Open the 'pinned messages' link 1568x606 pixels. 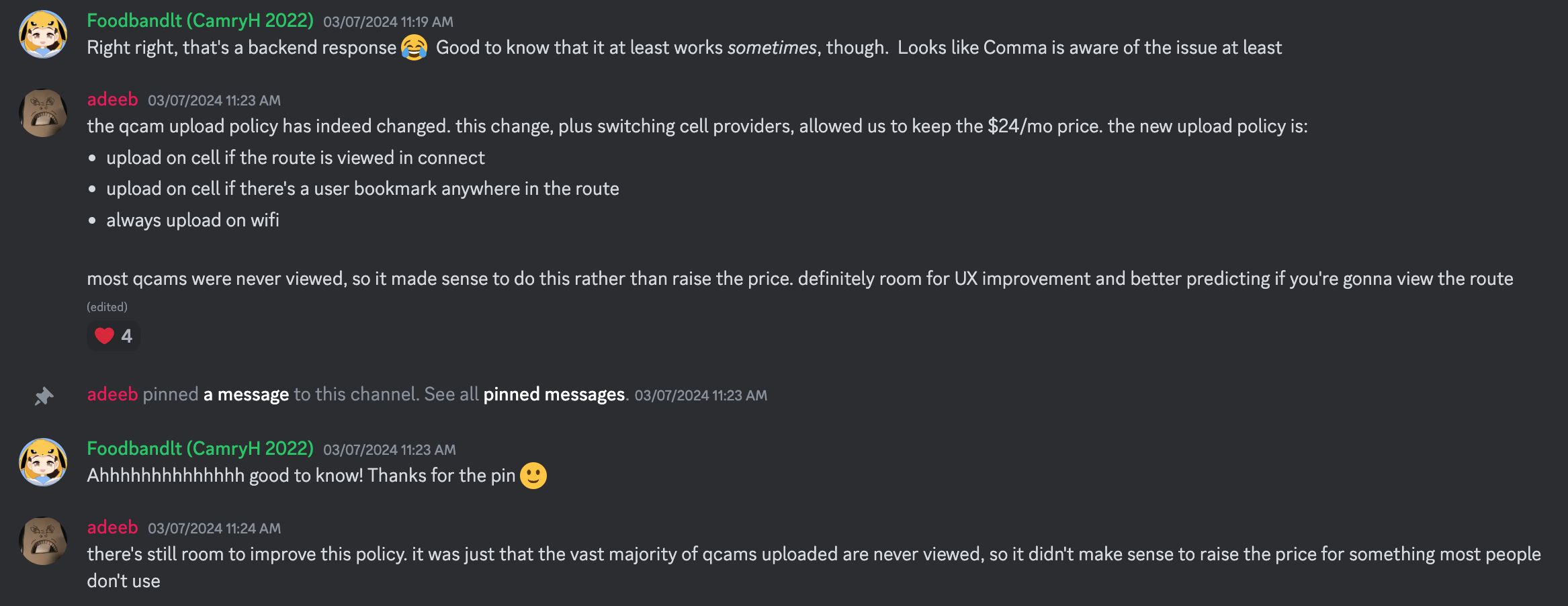pyautogui.click(x=554, y=394)
